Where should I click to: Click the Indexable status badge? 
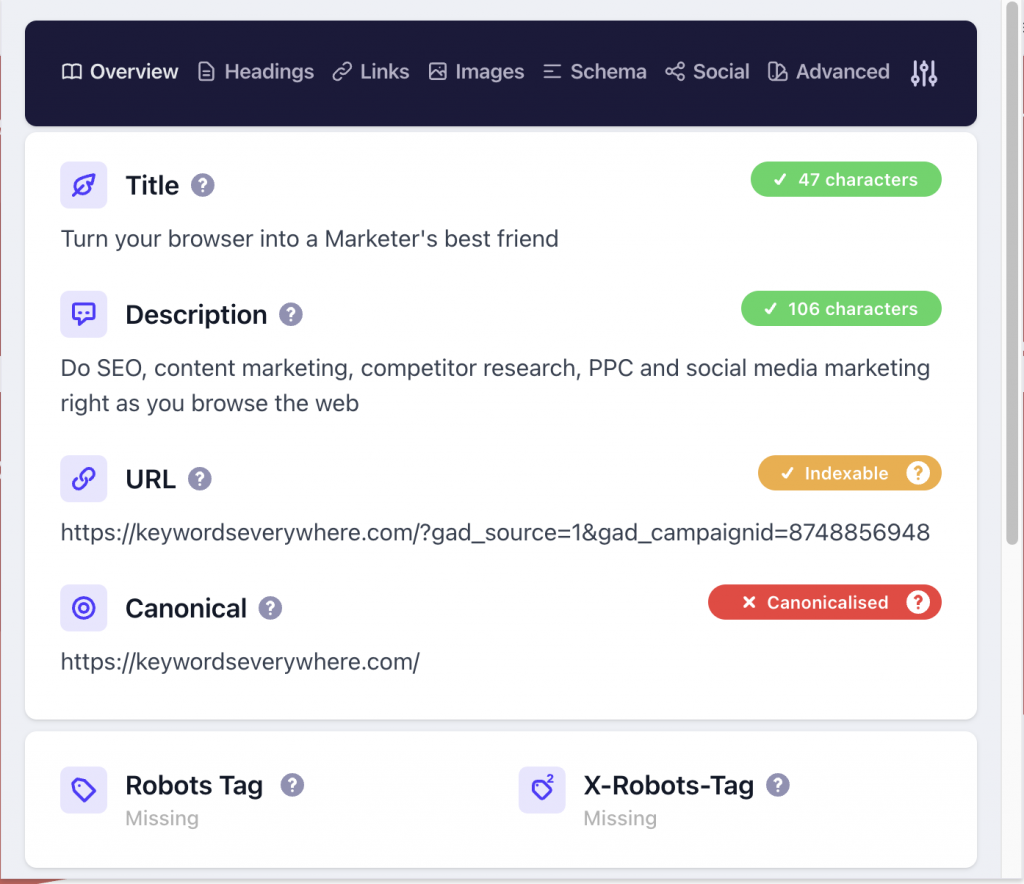(850, 473)
